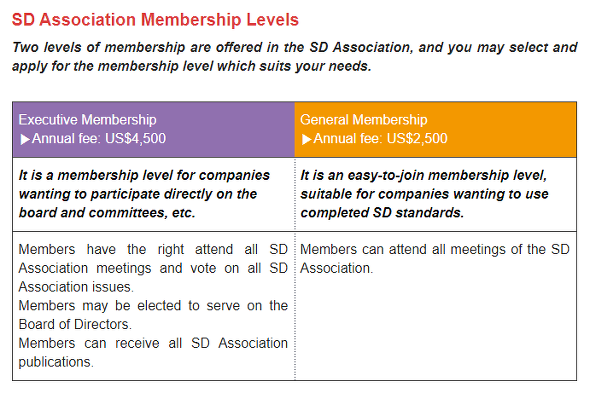Image resolution: width=590 pixels, height=393 pixels.
Task: Click the phrase 'completed SD standards'
Action: [x=382, y=213]
